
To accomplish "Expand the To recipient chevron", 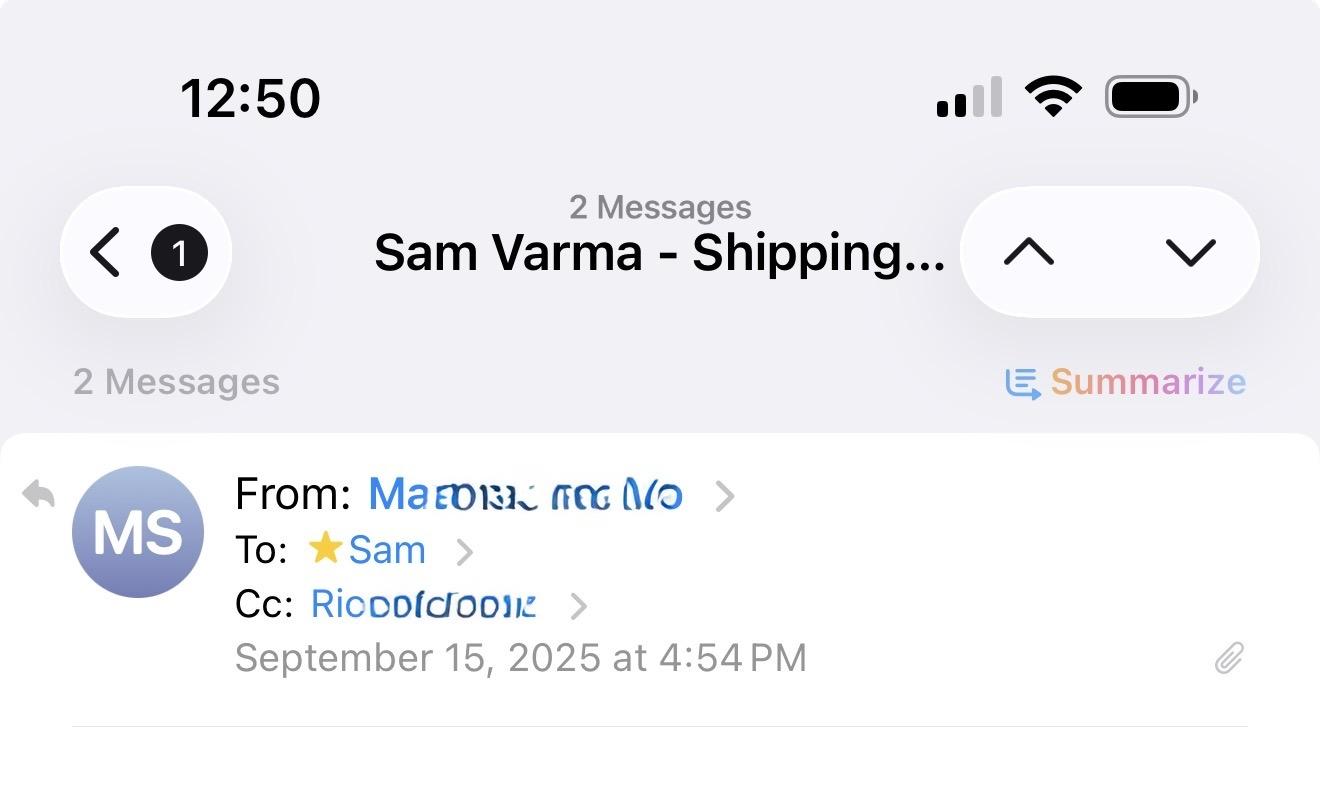I will coord(465,551).
